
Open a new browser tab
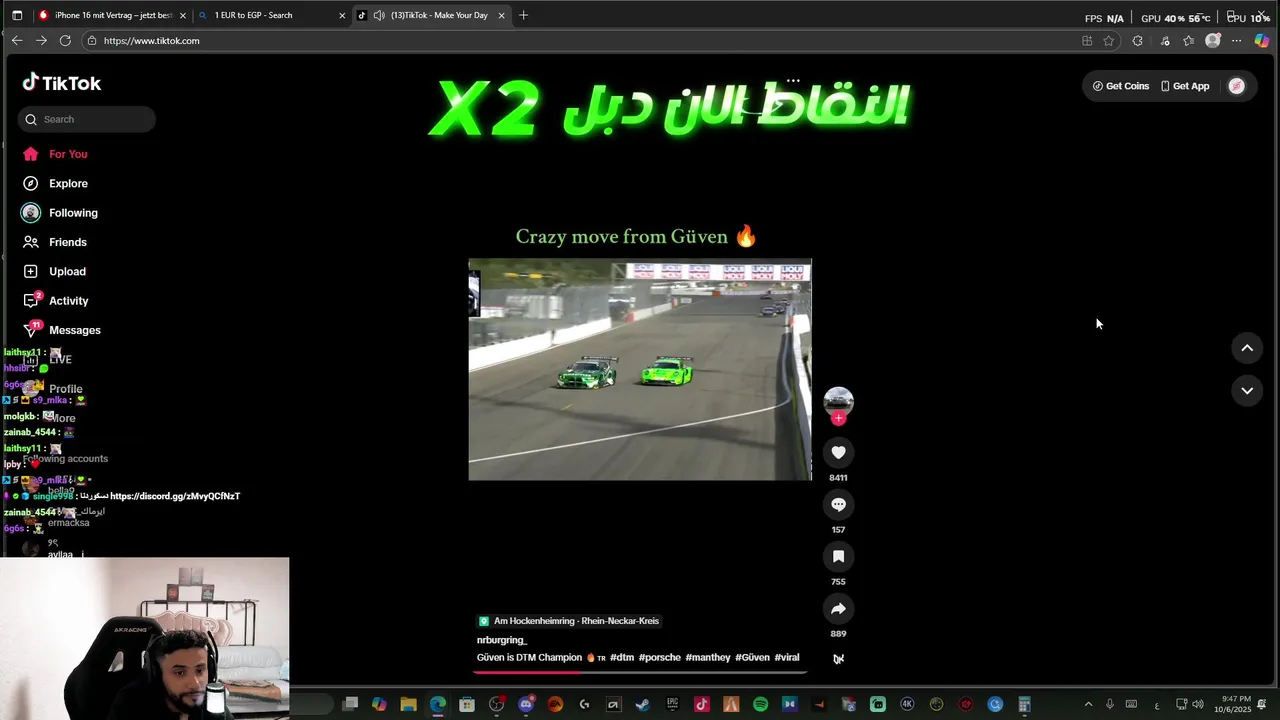tap(523, 15)
